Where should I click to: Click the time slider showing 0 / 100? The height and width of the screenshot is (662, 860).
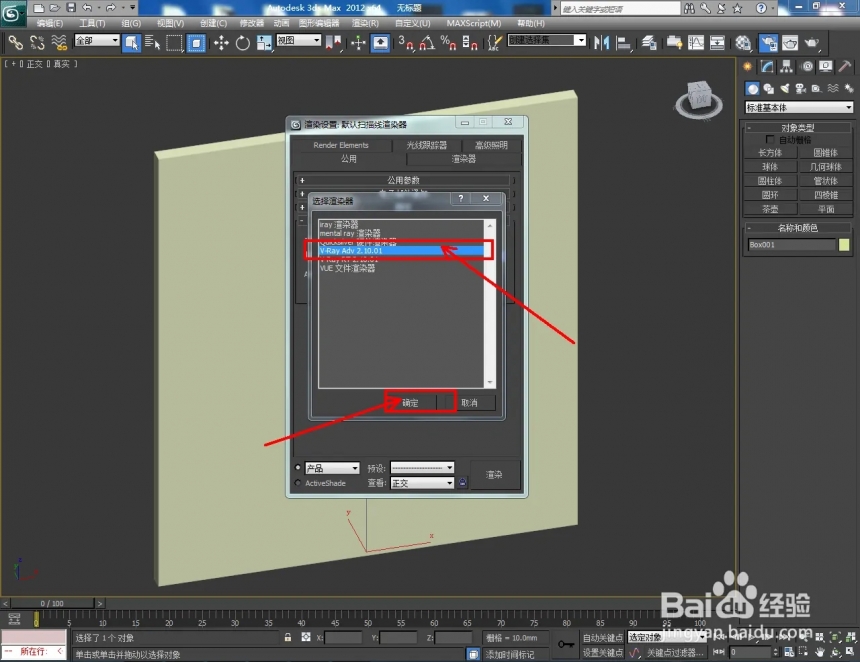[x=52, y=603]
